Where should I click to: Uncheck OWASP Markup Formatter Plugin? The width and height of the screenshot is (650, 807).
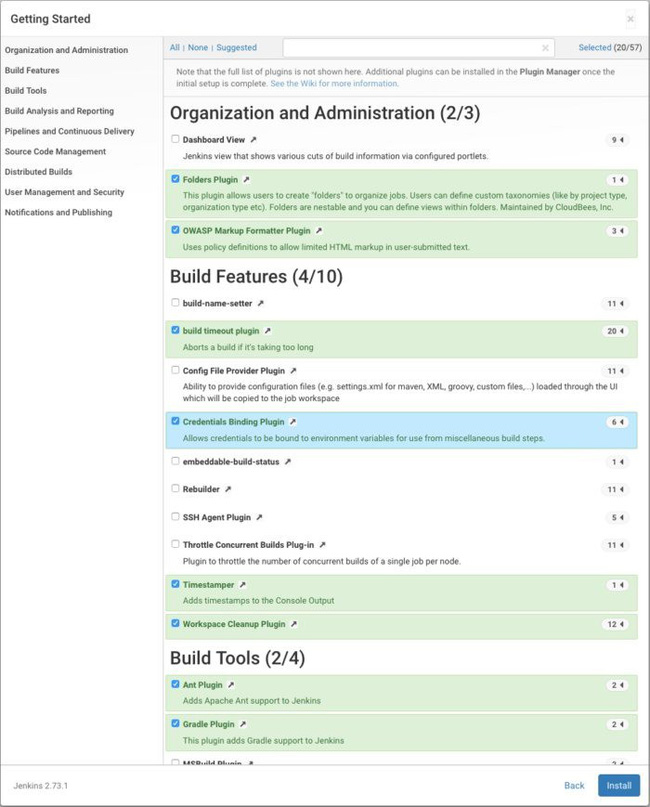click(175, 230)
